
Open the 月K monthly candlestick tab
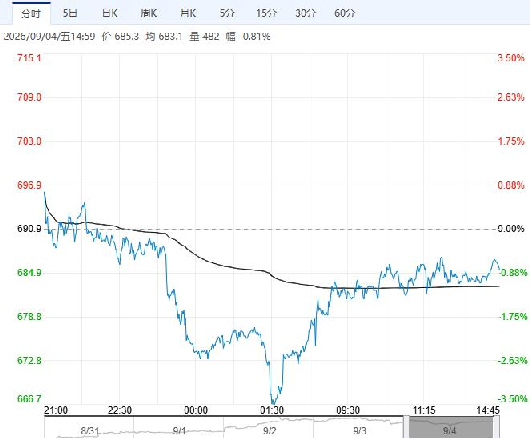188,14
